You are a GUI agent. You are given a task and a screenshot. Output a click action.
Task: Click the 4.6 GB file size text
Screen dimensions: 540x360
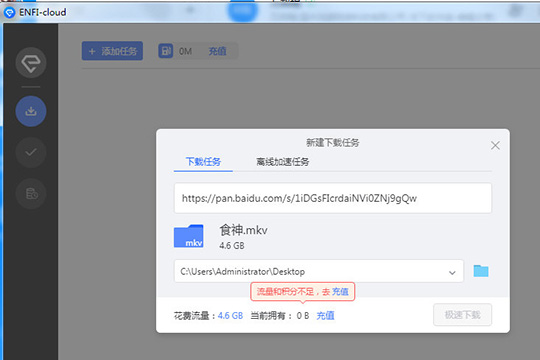coord(232,246)
